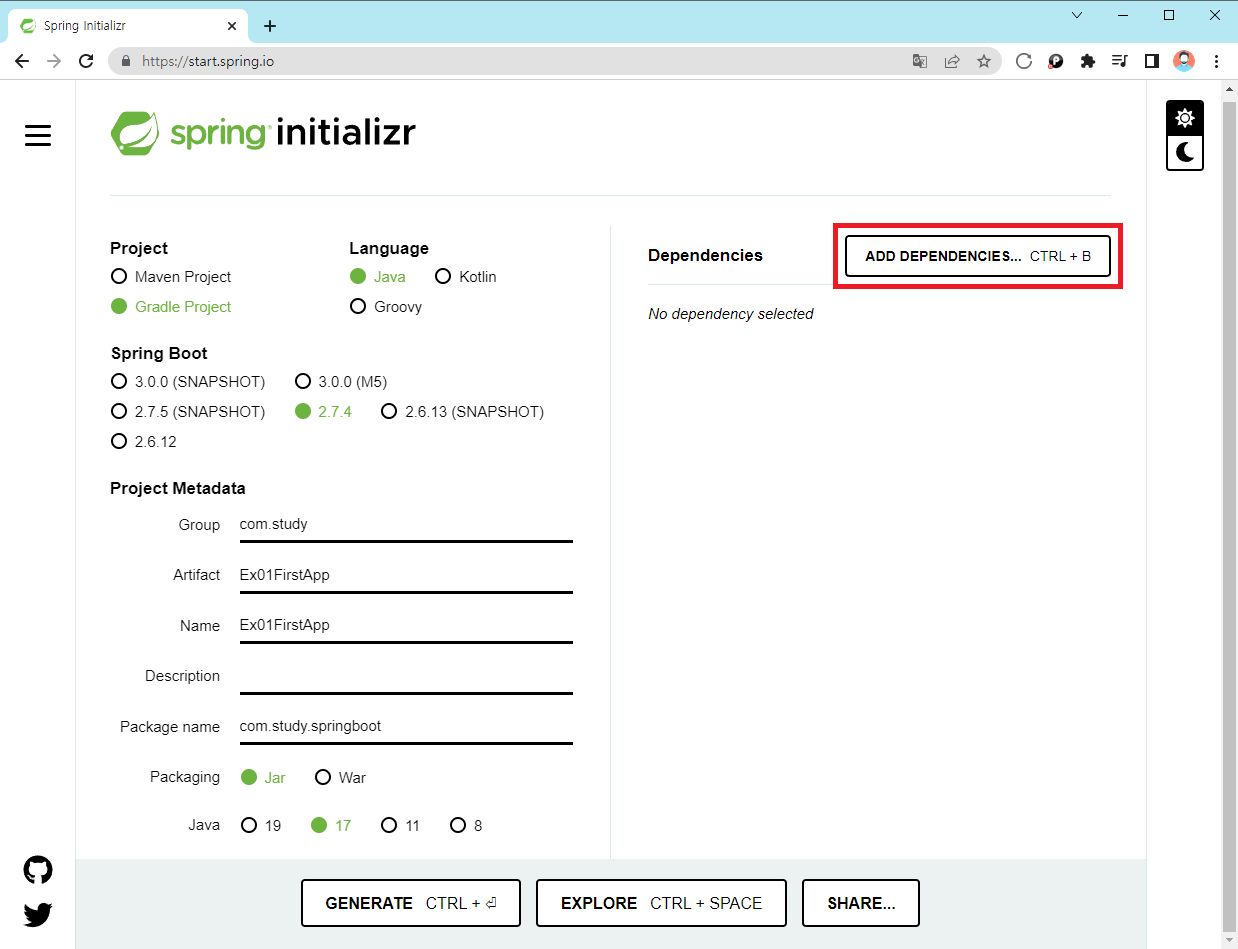Open browser extensions puzzle icon
Image resolution: width=1238 pixels, height=949 pixels.
(1088, 61)
